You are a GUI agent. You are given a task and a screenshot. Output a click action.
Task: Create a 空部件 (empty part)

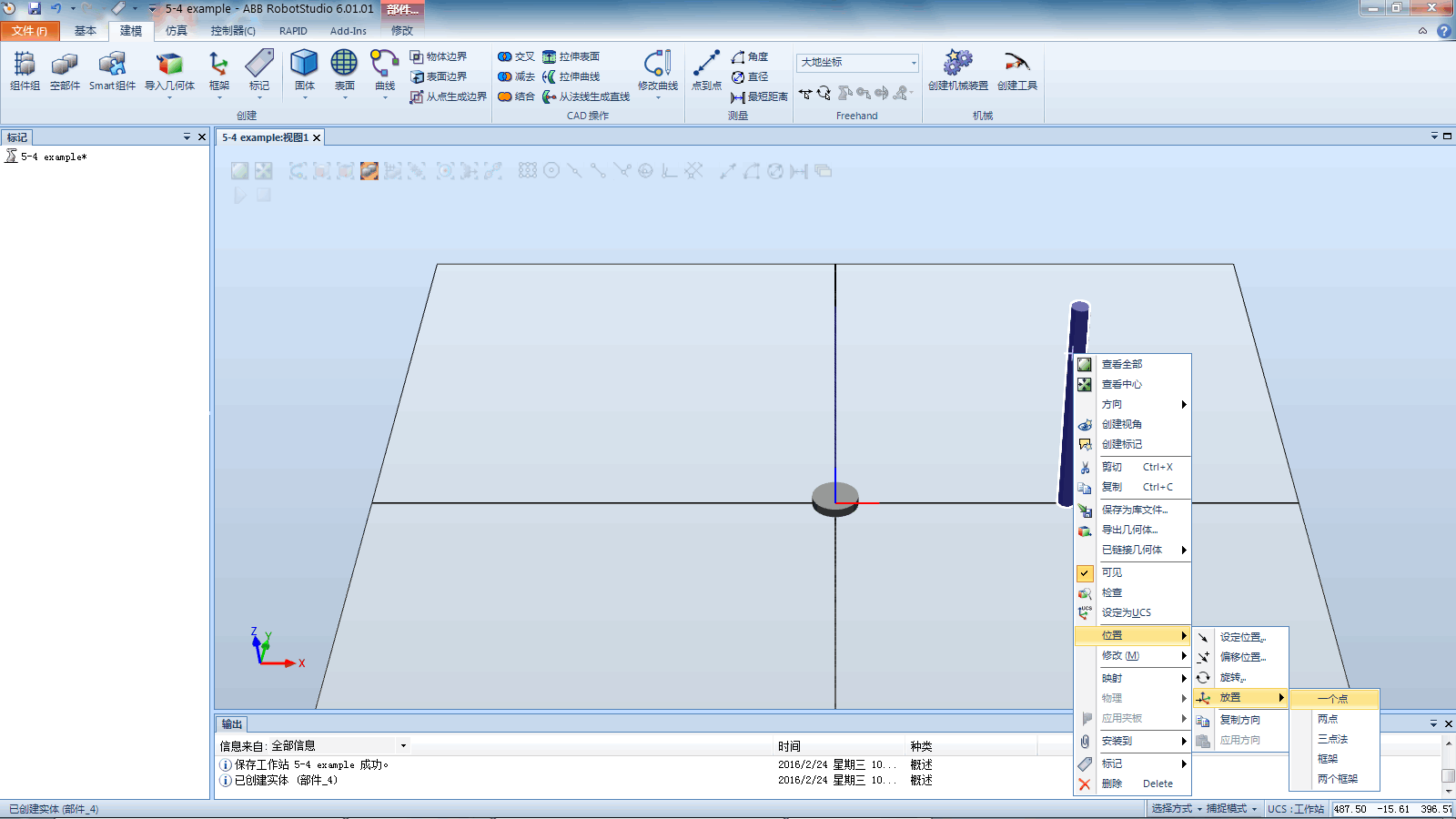tap(65, 71)
